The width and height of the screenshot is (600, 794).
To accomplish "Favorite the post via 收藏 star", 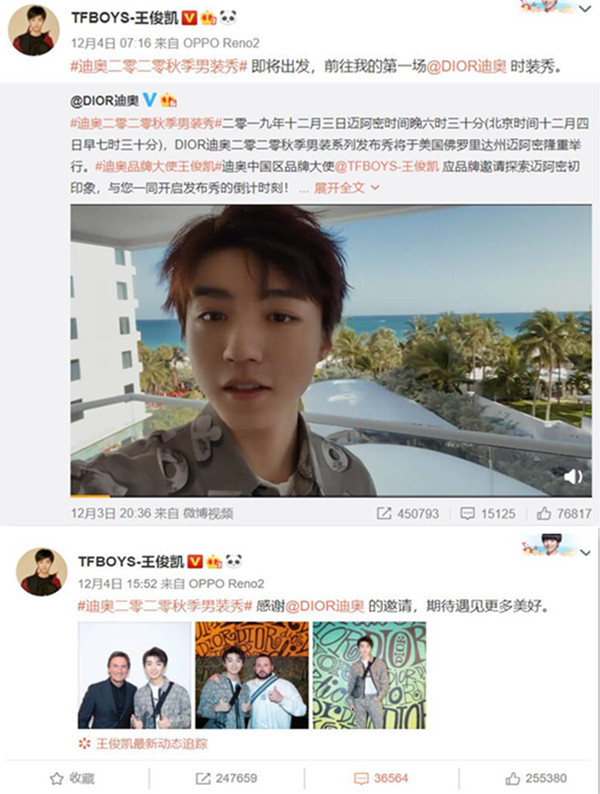I will tap(72, 778).
